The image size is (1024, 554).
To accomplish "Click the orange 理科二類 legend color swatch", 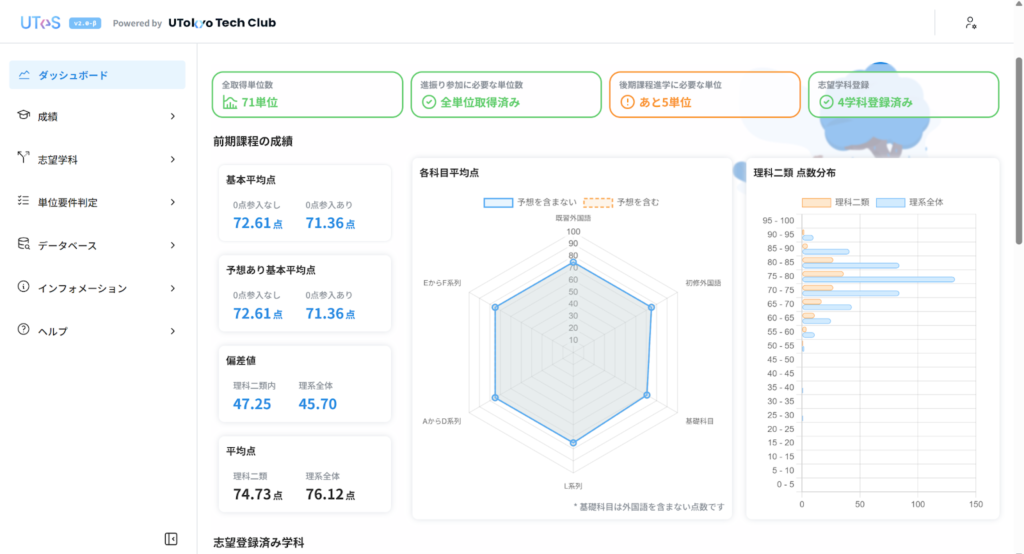I will [816, 202].
